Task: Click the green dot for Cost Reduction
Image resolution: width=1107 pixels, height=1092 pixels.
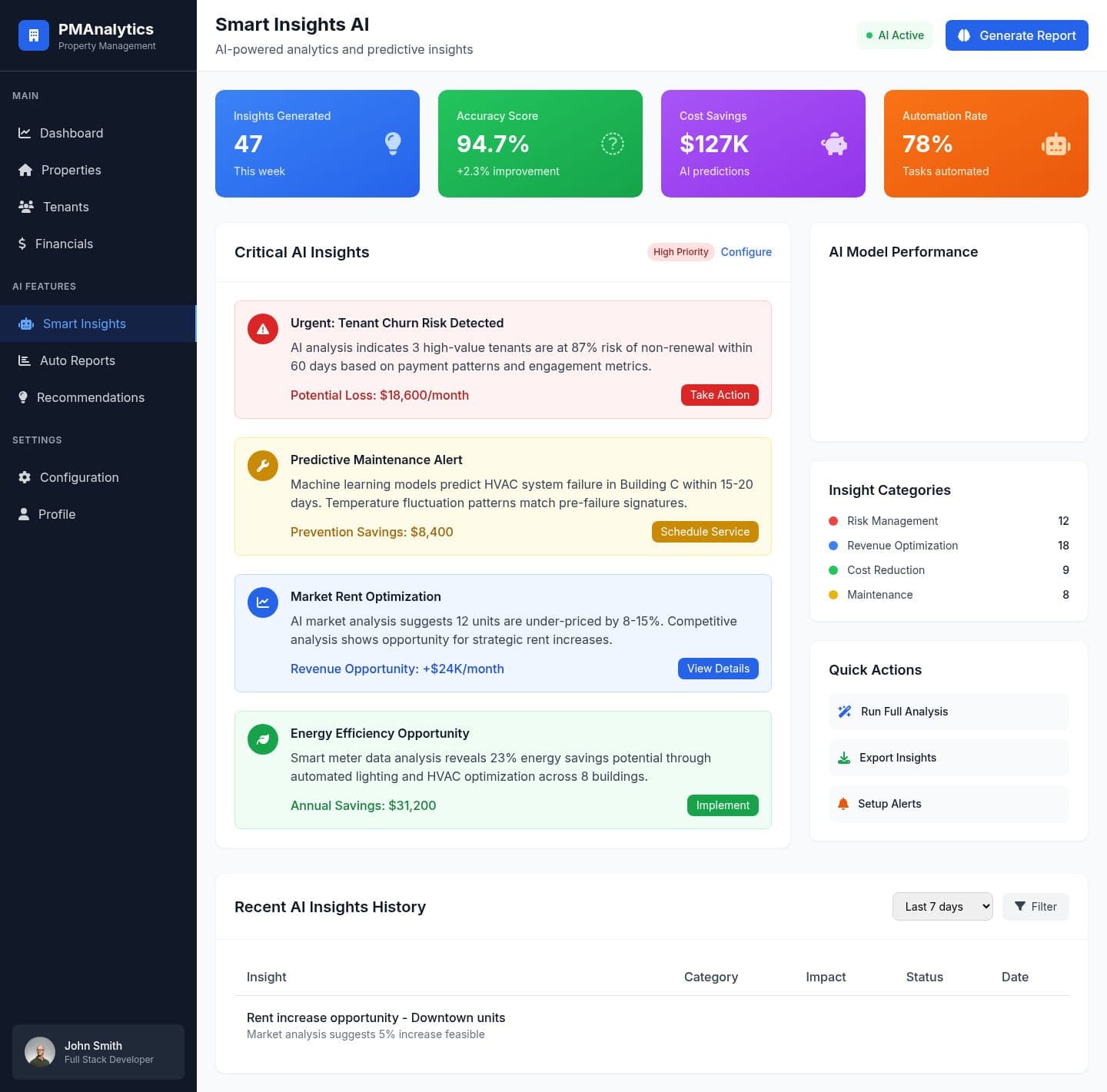Action: pos(833,570)
